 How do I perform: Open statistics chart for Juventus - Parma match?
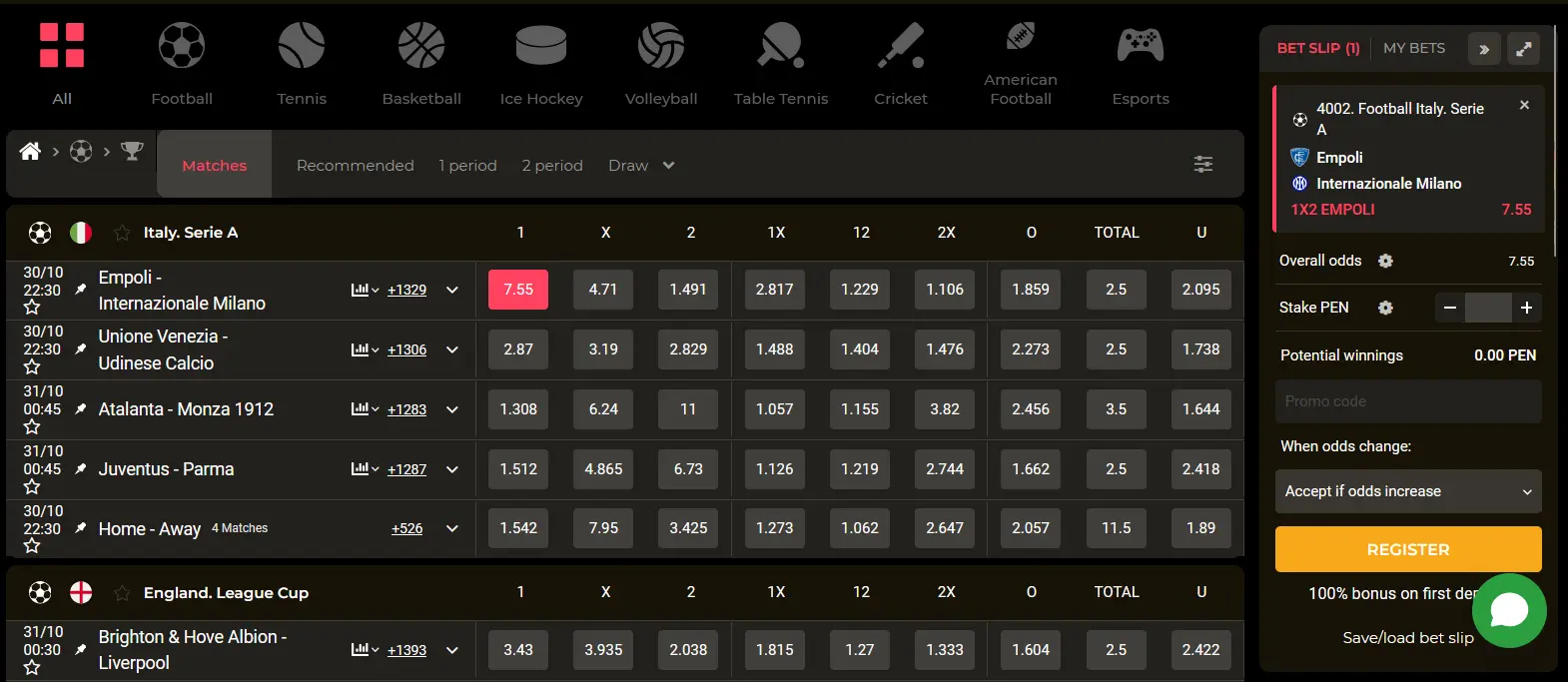[x=365, y=469]
